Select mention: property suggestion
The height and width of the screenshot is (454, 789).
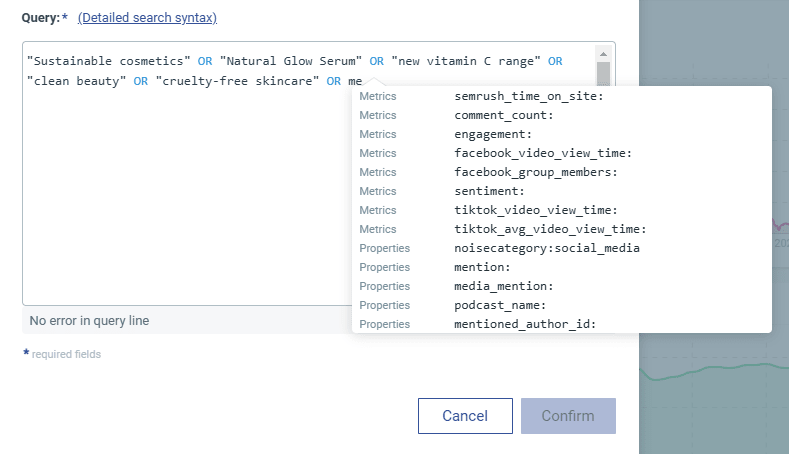click(482, 267)
